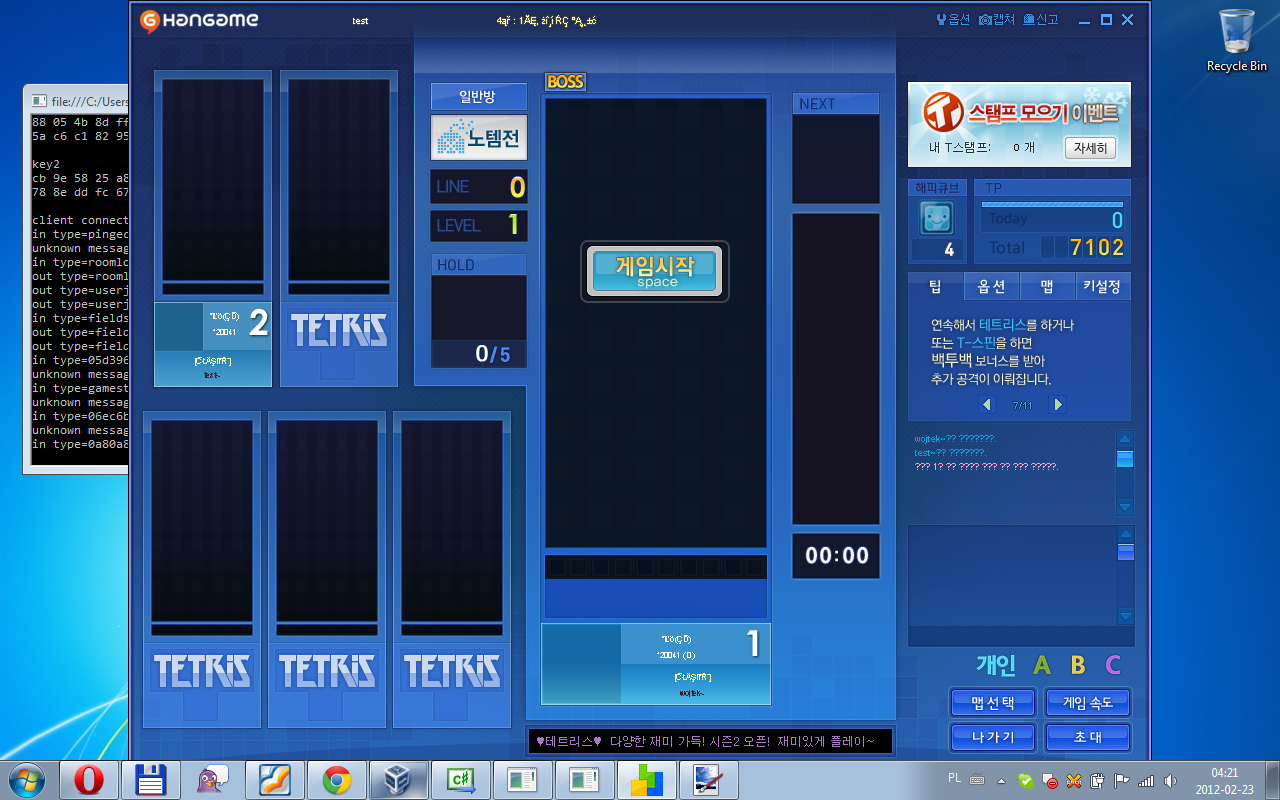Click the empty player slot beside player 2
Viewport: 1280px width, 800px height.
(x=339, y=228)
